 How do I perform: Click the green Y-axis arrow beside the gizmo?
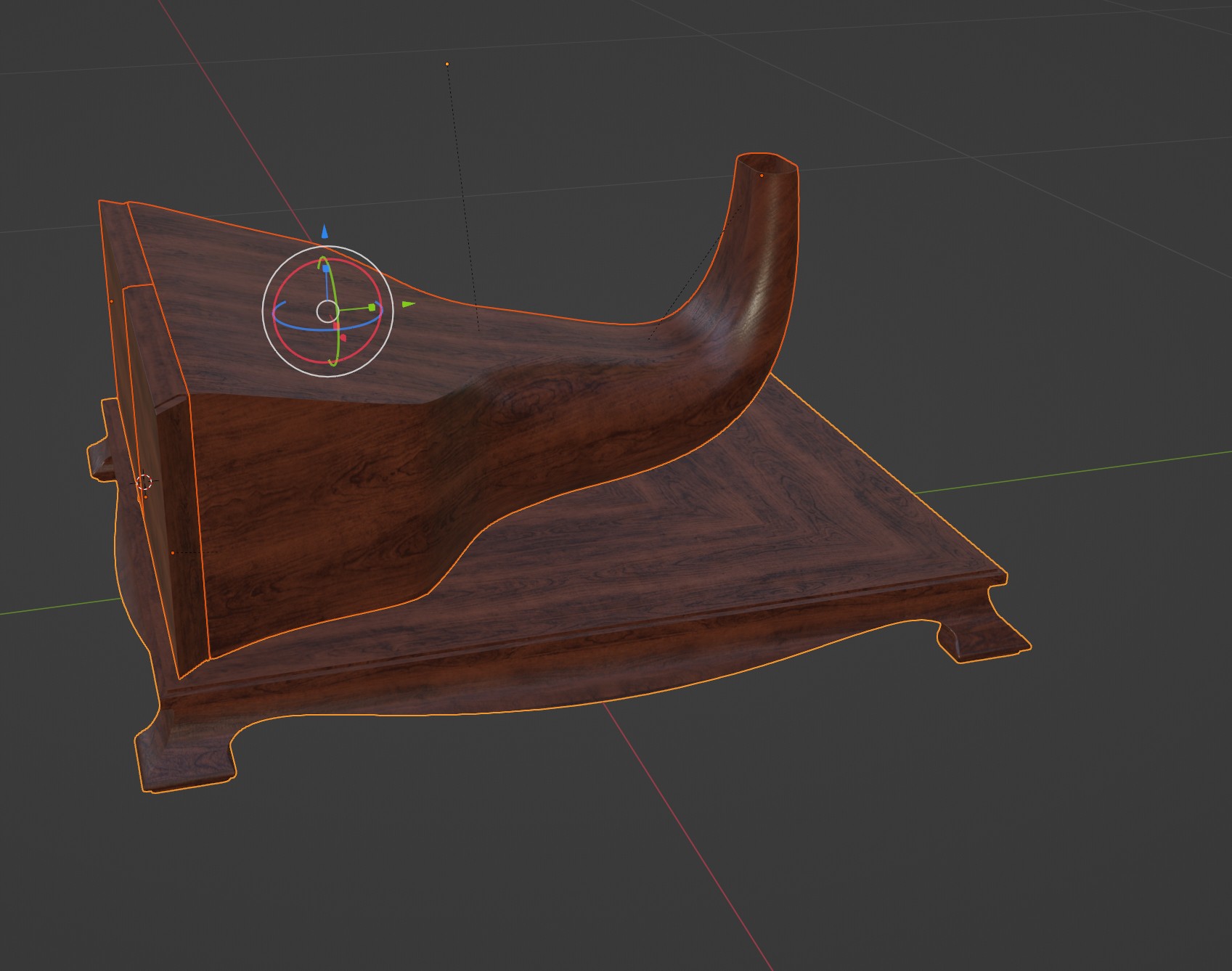click(409, 304)
